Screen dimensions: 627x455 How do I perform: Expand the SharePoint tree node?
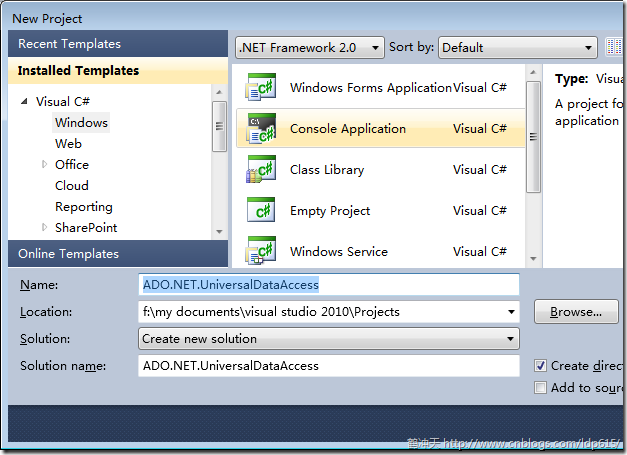click(x=44, y=228)
